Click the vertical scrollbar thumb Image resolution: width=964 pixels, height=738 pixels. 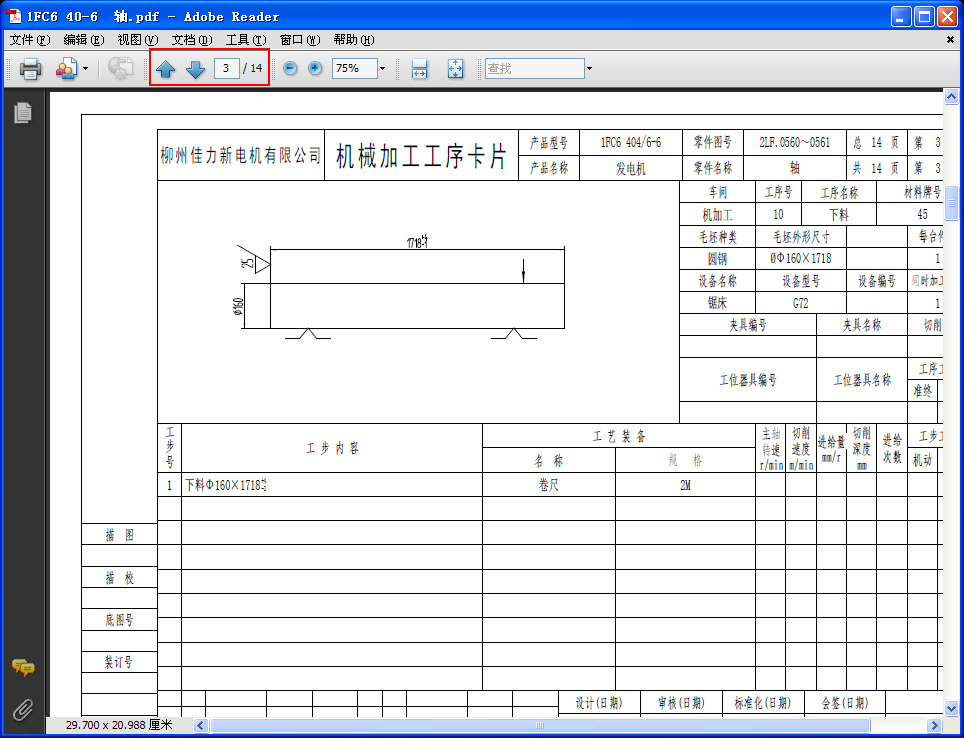tap(950, 202)
